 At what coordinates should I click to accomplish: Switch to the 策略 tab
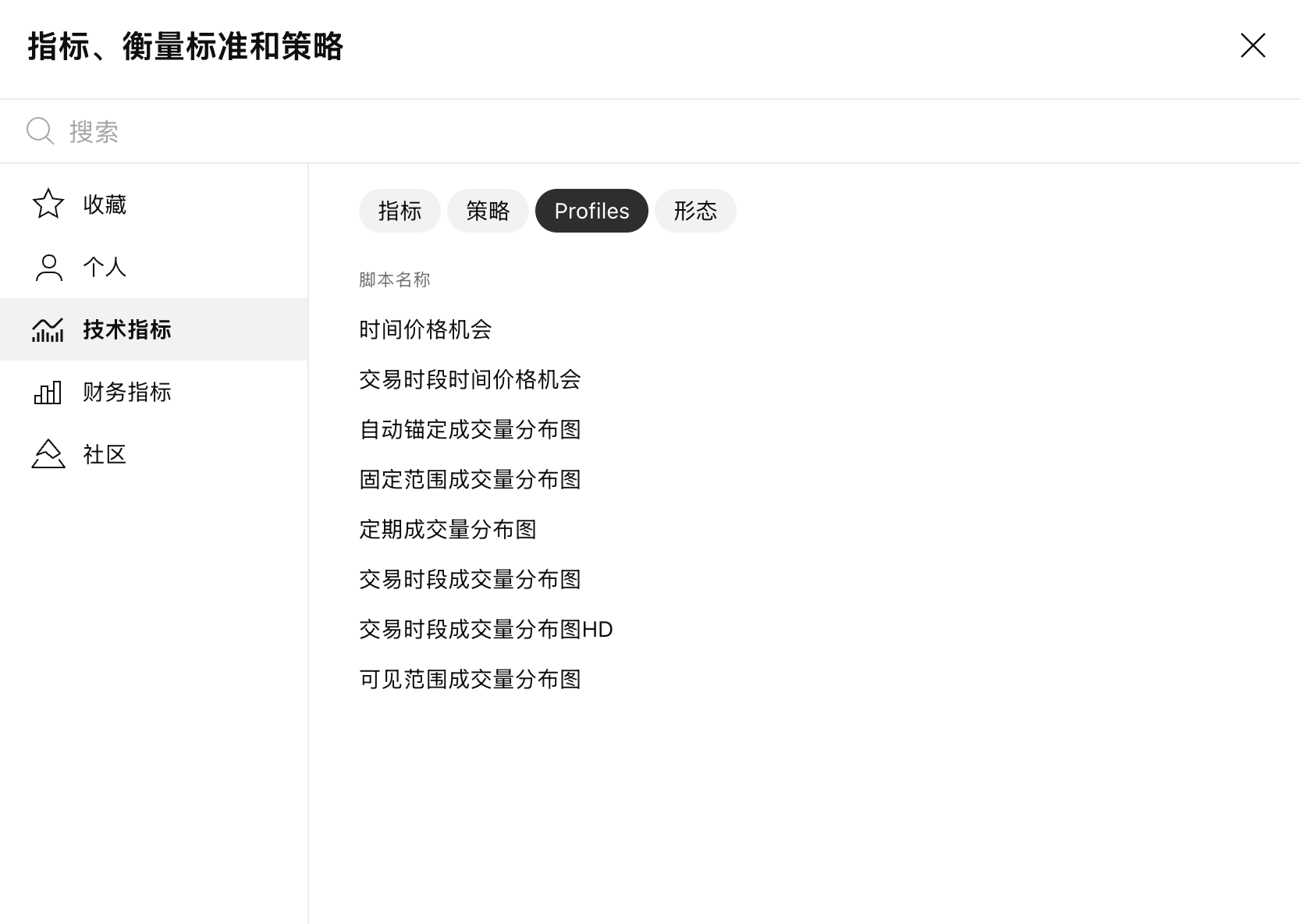[x=488, y=211]
